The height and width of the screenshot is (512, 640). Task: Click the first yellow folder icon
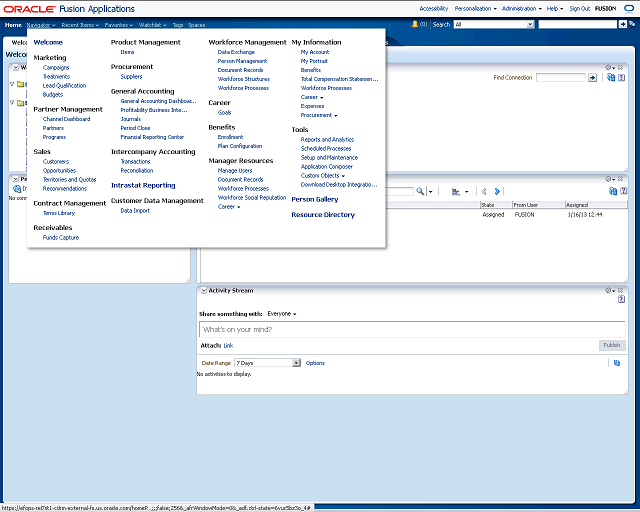coord(21,84)
